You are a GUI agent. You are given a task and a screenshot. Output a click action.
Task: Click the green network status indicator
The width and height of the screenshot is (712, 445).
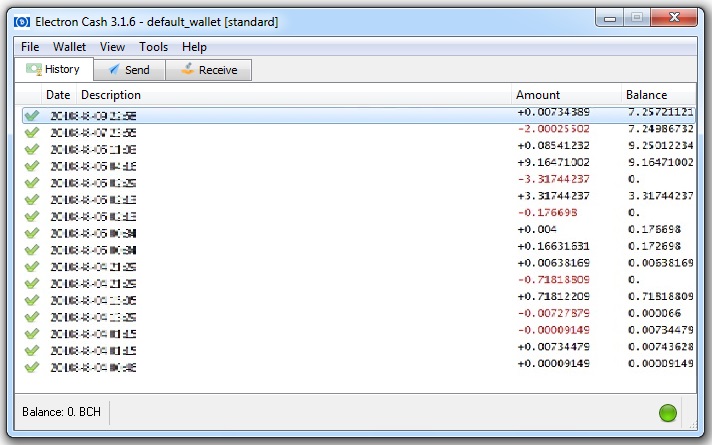[668, 413]
